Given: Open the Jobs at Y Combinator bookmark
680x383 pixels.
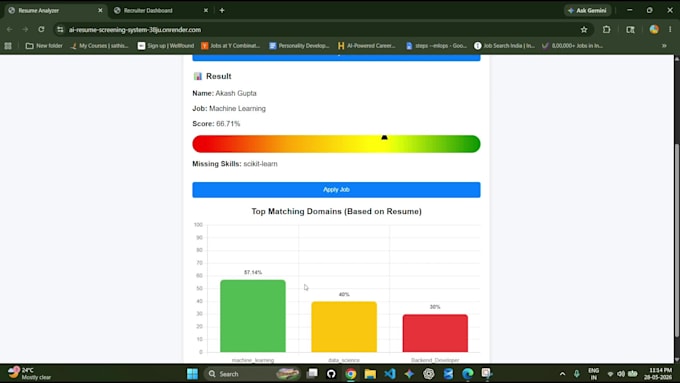Looking at the screenshot, I should click(x=231, y=46).
